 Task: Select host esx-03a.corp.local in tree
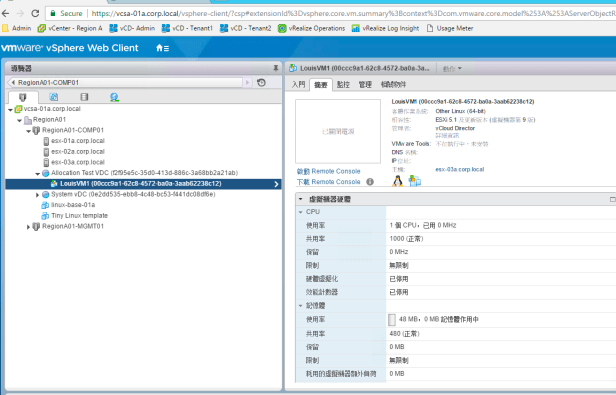78,162
